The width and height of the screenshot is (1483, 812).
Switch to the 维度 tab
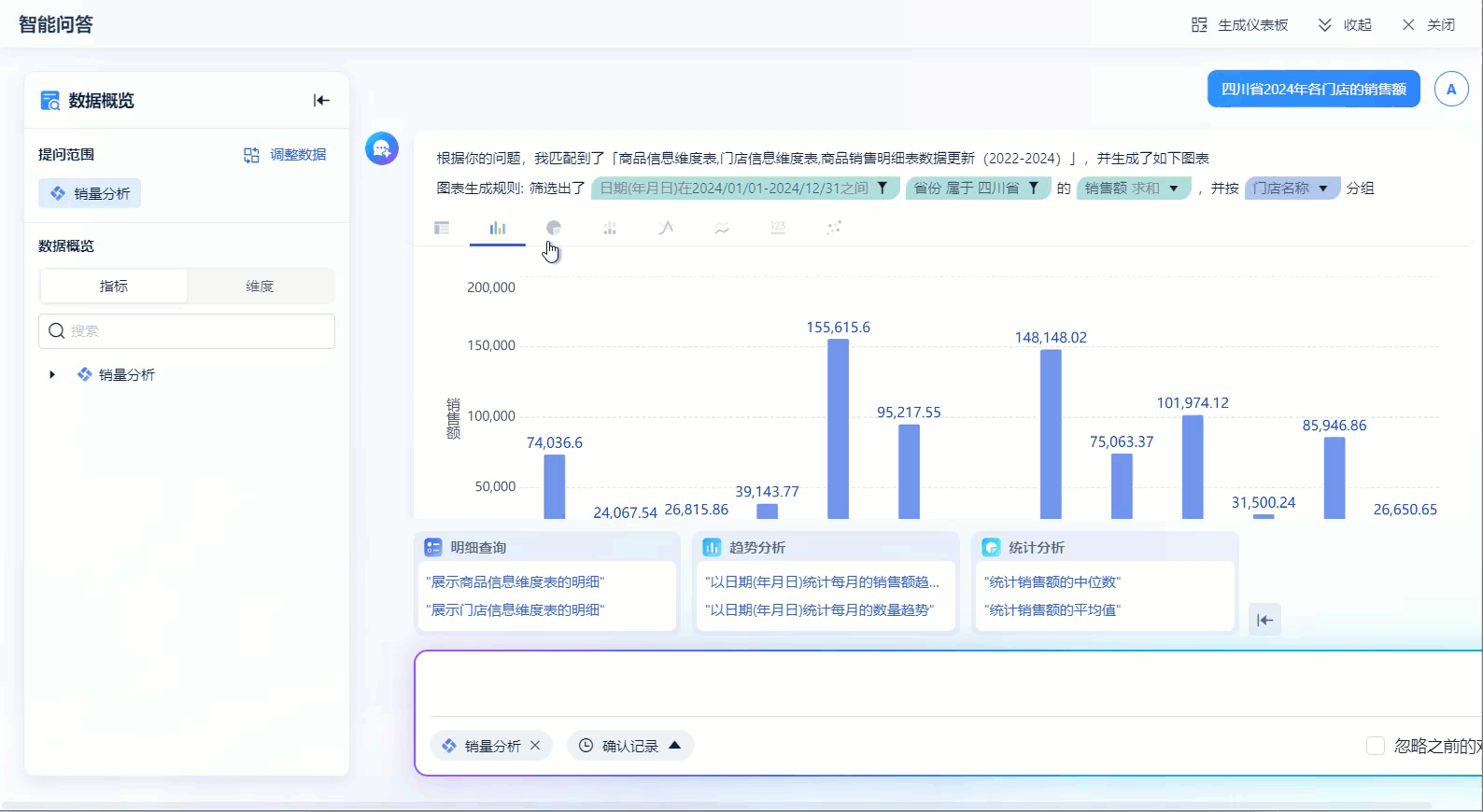260,287
